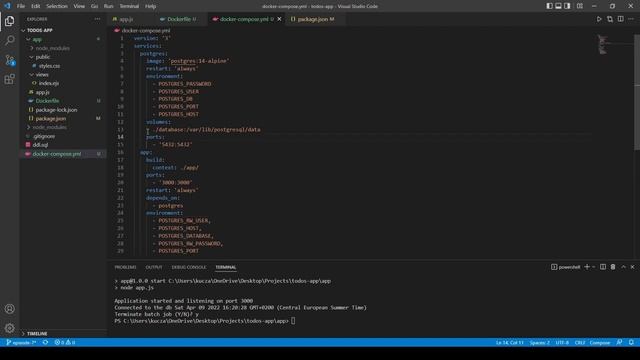The image size is (640, 360).
Task: Toggle Primary Side Bar visibility
Action: pos(549,6)
